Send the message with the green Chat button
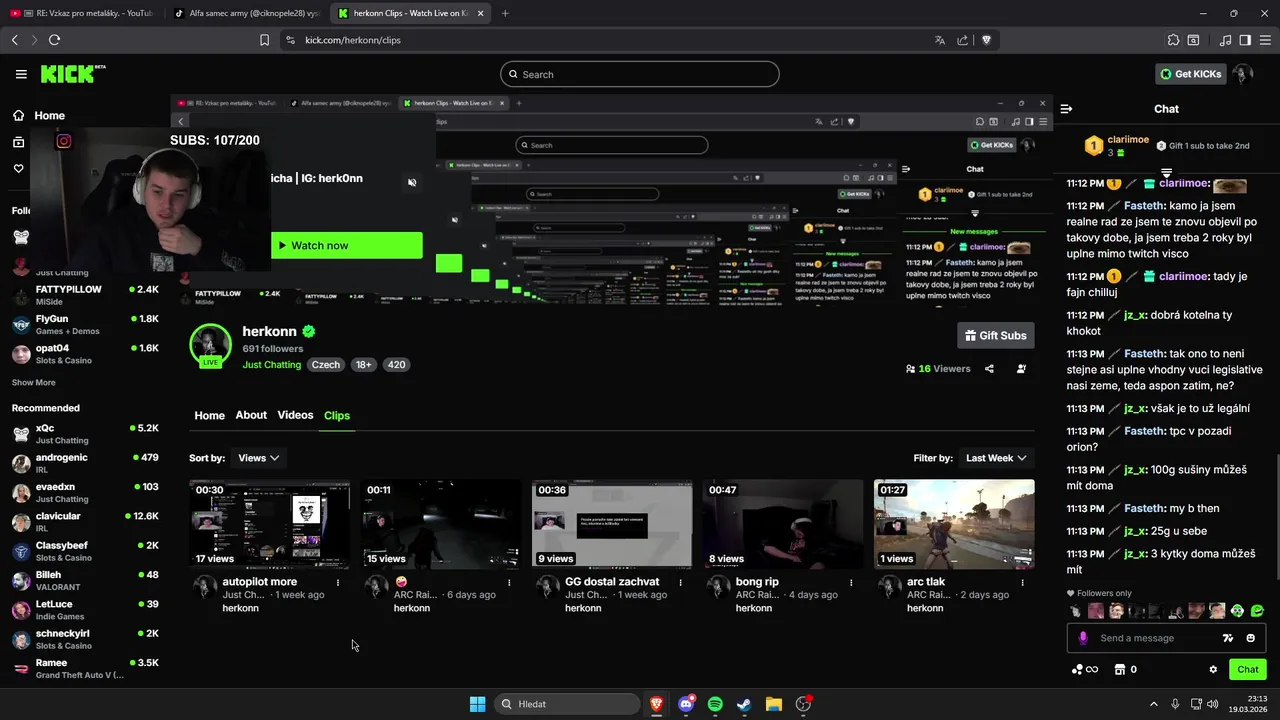This screenshot has height=720, width=1280. pyautogui.click(x=1247, y=670)
